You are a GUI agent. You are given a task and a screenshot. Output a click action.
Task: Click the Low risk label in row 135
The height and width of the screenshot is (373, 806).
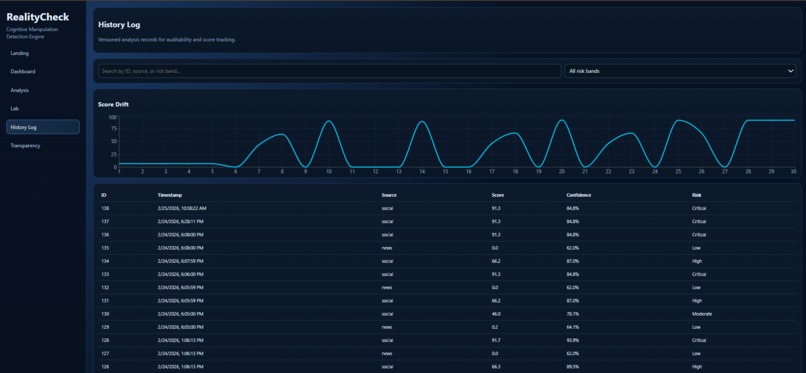point(696,248)
